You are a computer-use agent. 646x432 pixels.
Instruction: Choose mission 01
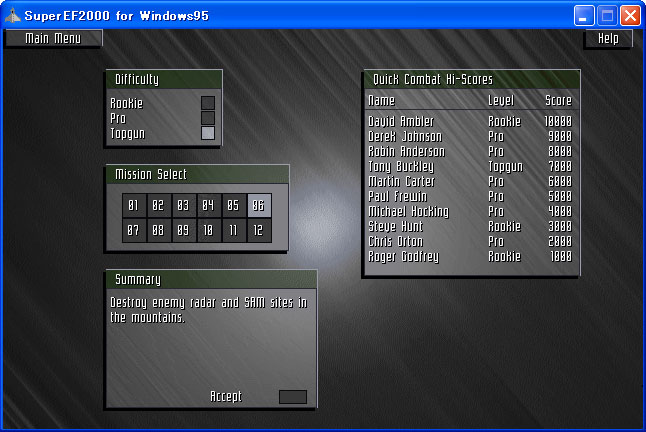pyautogui.click(x=133, y=205)
